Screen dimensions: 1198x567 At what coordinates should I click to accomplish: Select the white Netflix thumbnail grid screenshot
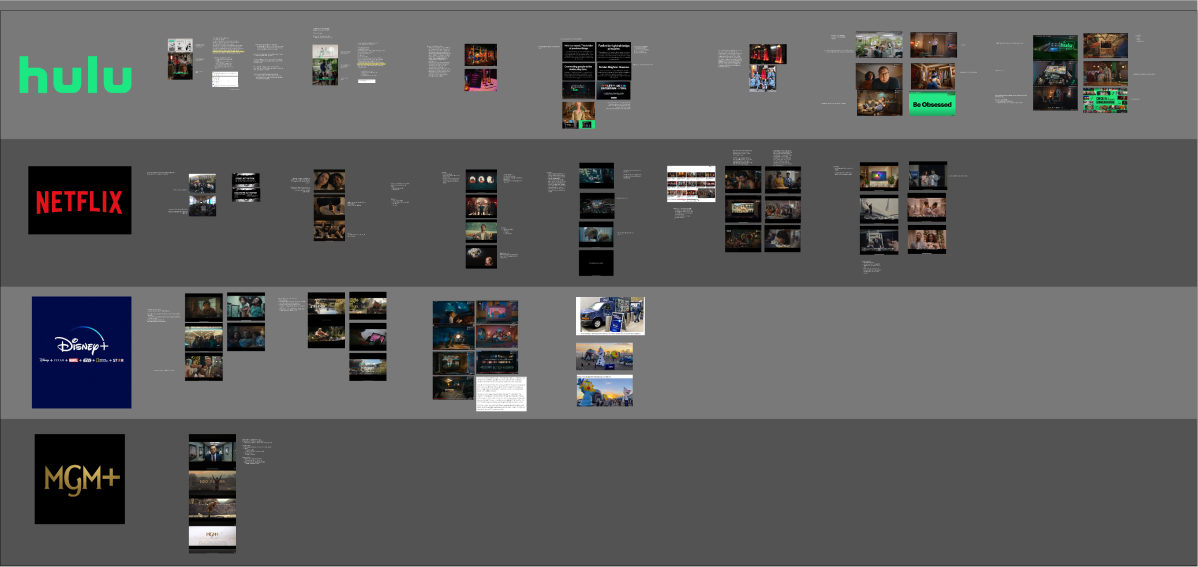pyautogui.click(x=691, y=183)
